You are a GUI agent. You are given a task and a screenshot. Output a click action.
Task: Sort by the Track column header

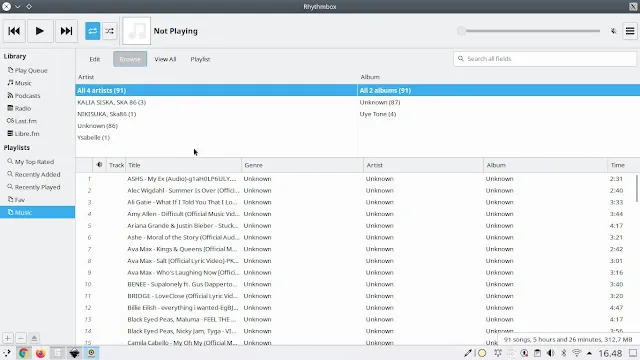[x=116, y=165]
